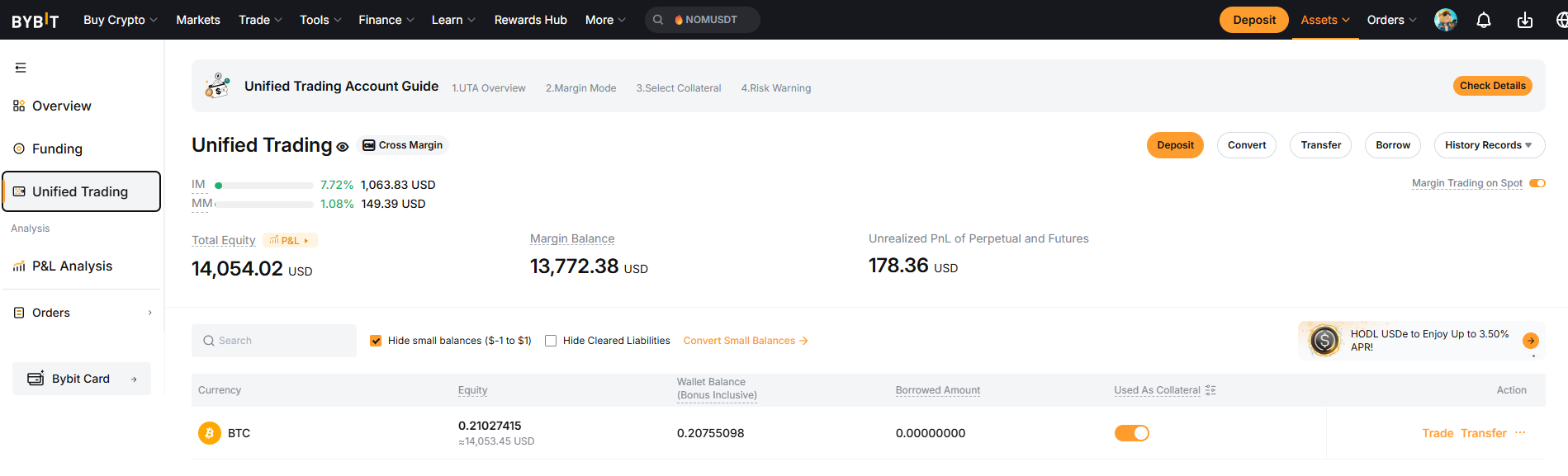The image size is (1568, 476).
Task: Toggle BTC used as collateral switch
Action: click(1131, 433)
